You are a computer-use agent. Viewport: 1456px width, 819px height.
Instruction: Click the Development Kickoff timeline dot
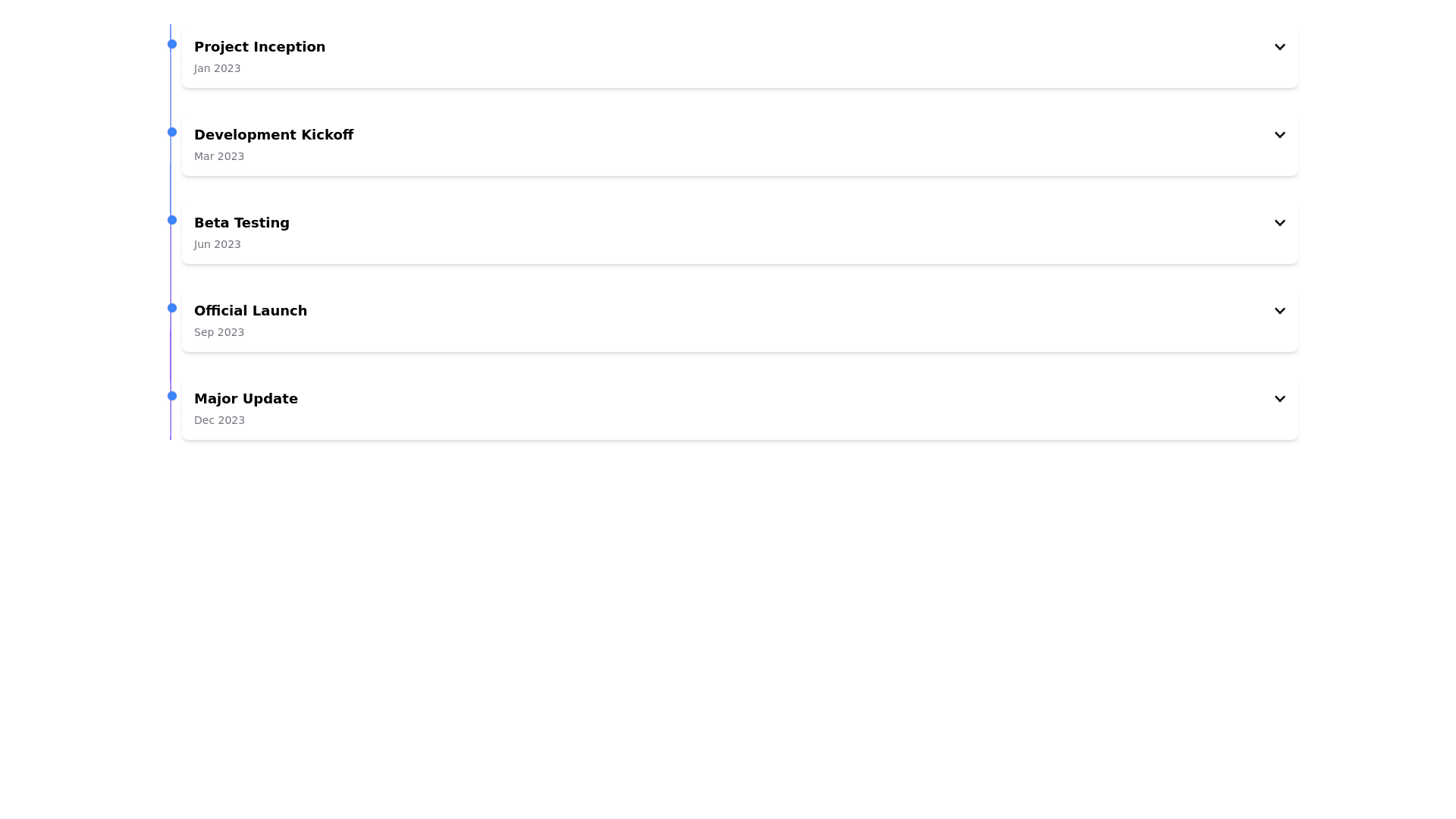(x=172, y=132)
